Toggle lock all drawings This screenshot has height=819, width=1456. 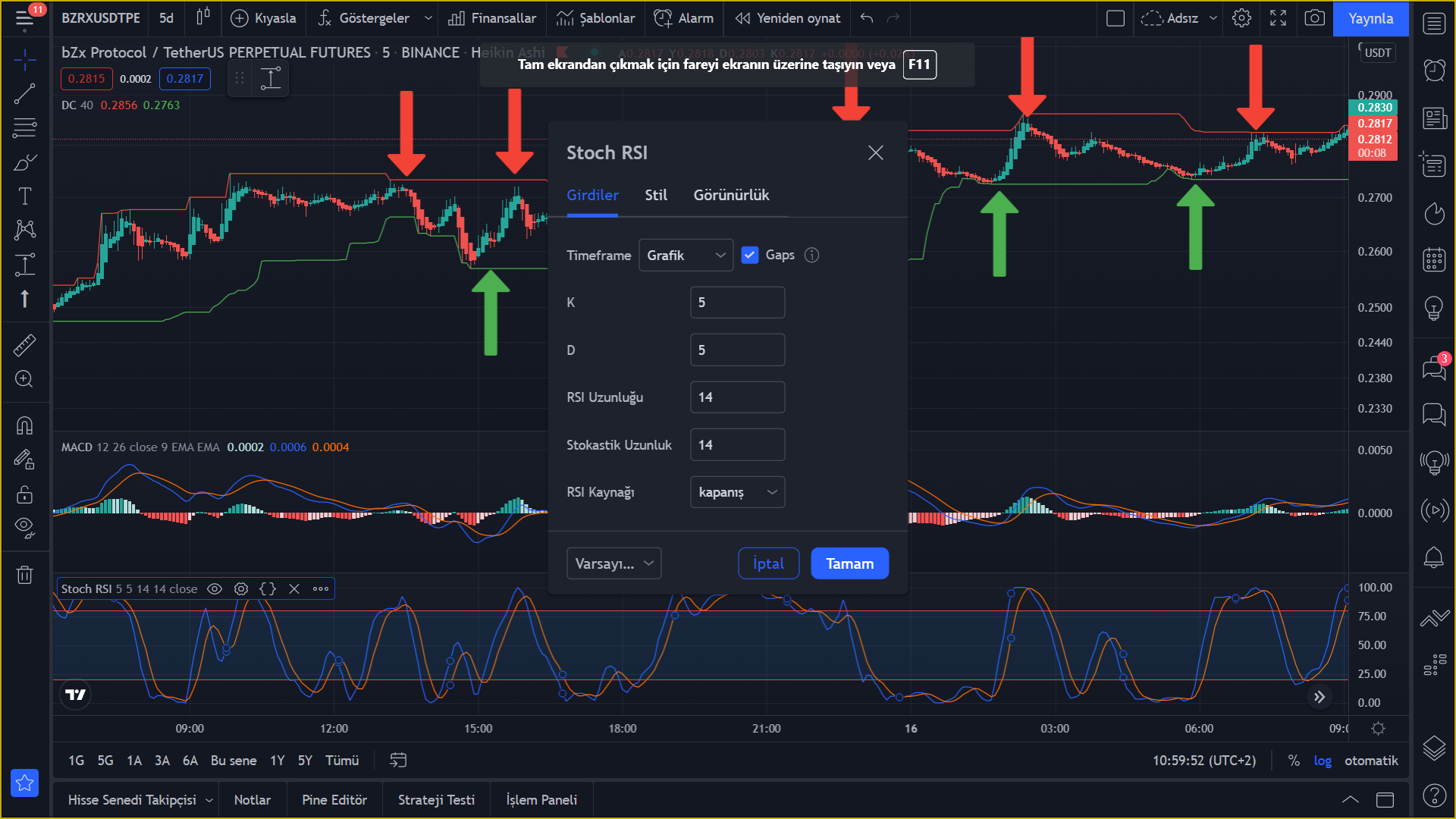coord(24,494)
